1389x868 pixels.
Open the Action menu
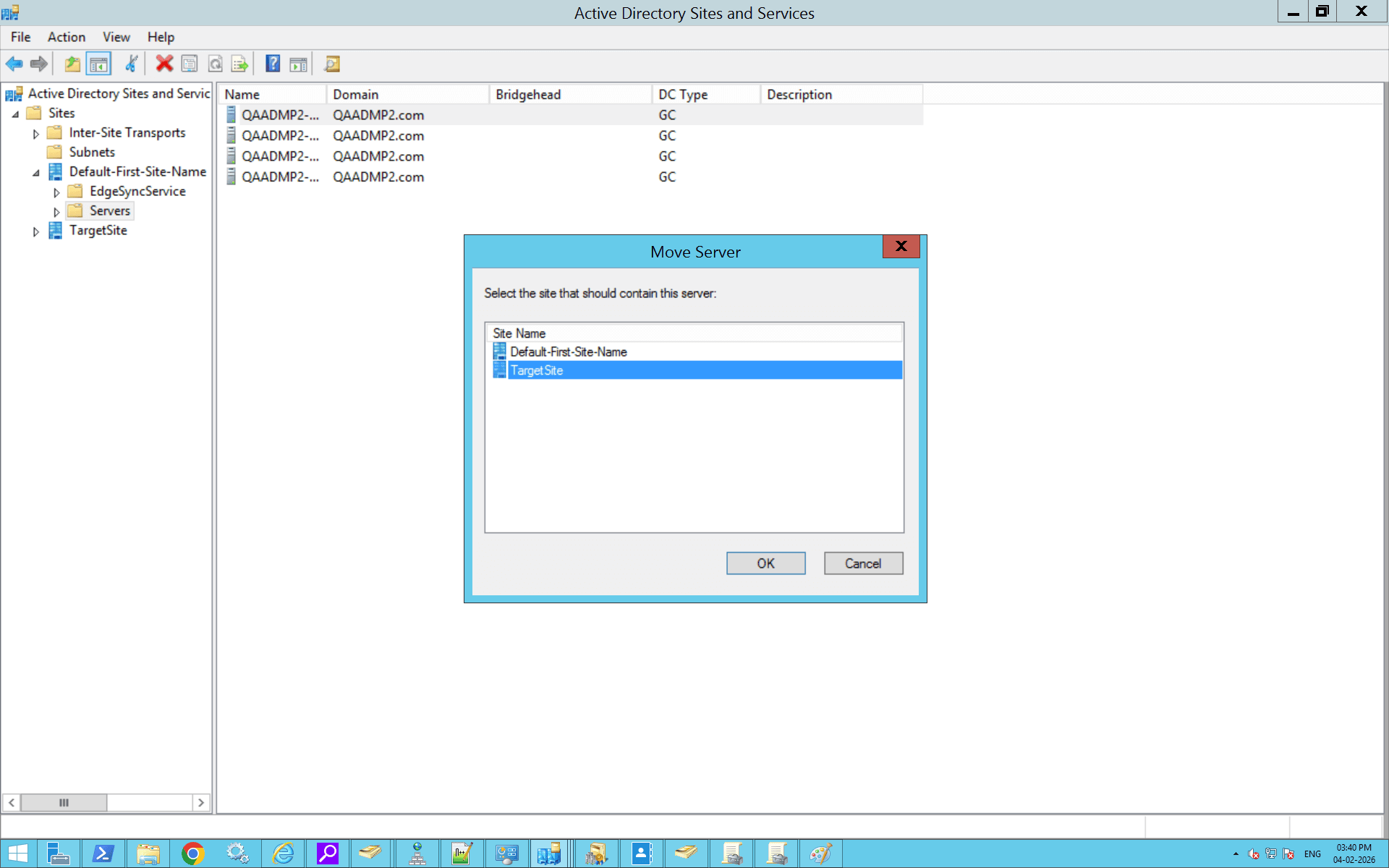tap(66, 37)
